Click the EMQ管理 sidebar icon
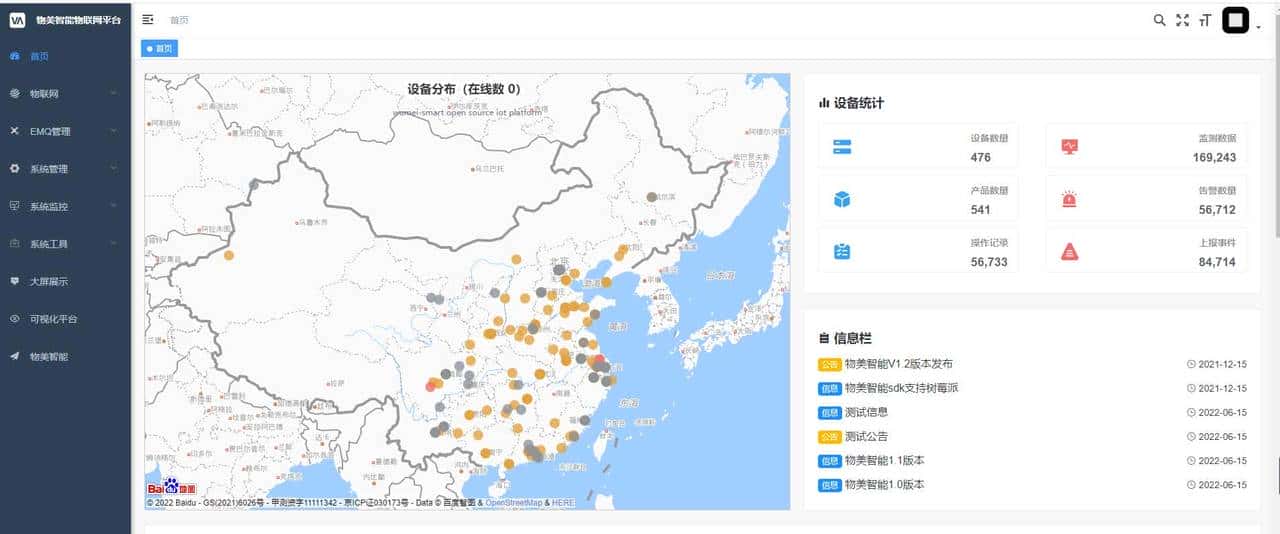This screenshot has width=1280, height=534. pos(14,131)
